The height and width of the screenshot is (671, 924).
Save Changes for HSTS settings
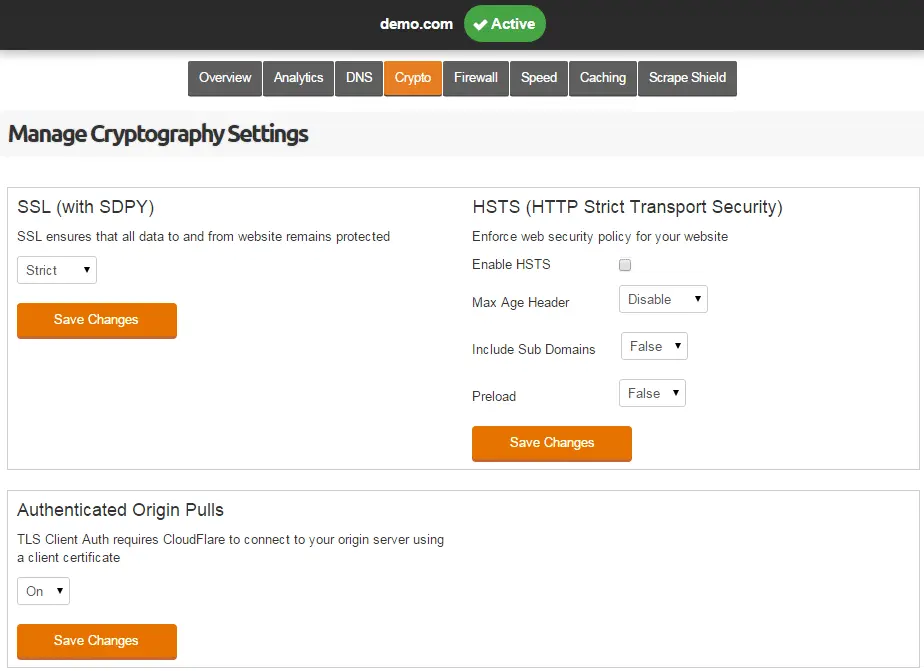552,444
